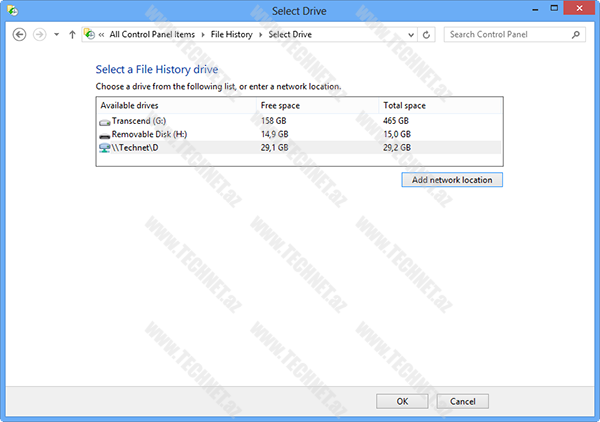This screenshot has width=600, height=422.
Task: Click the search magnifier icon
Action: click(576, 34)
